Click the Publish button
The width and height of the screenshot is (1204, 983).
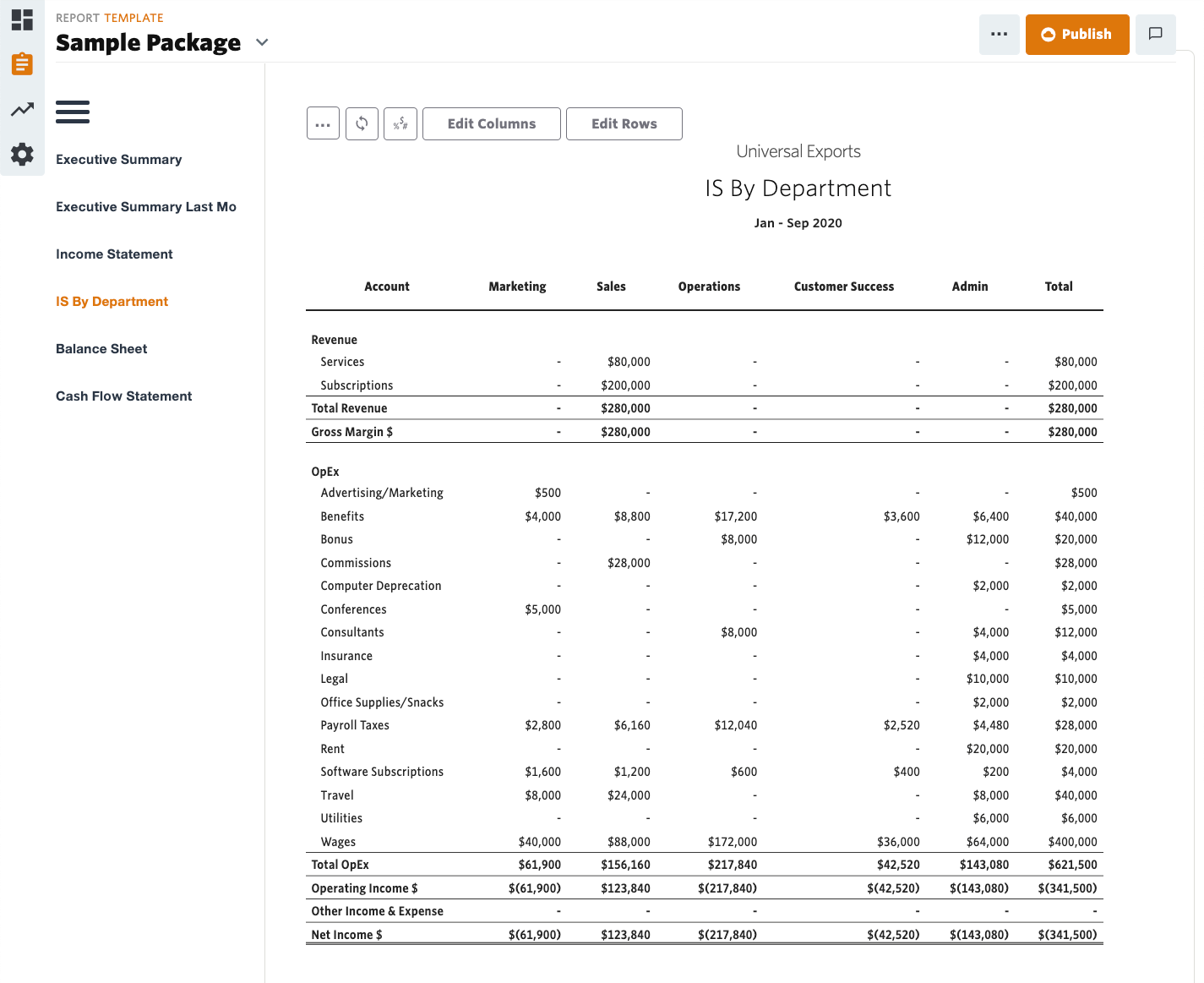pos(1076,35)
